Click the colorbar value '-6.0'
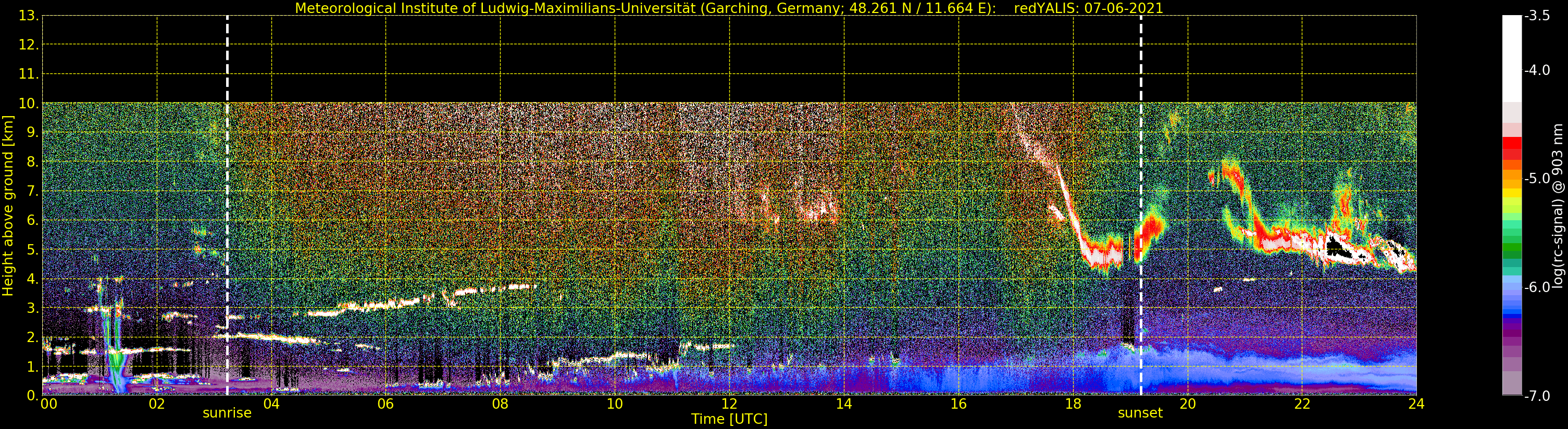The width and height of the screenshot is (1568, 429). [1537, 287]
